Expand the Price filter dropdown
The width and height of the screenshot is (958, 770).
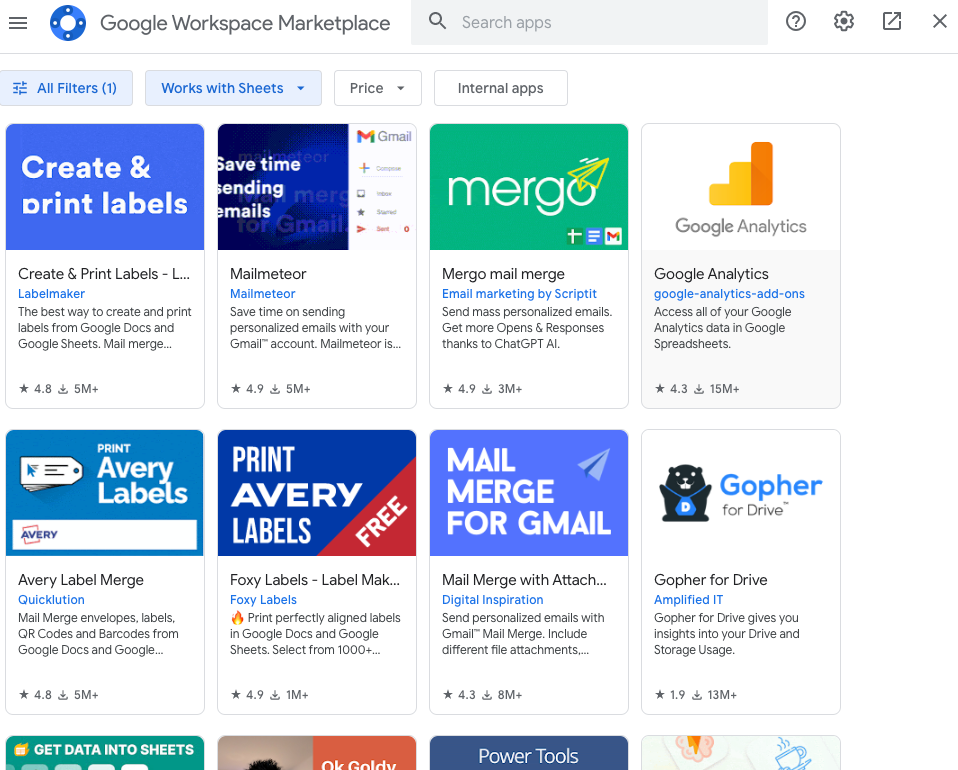pos(378,88)
